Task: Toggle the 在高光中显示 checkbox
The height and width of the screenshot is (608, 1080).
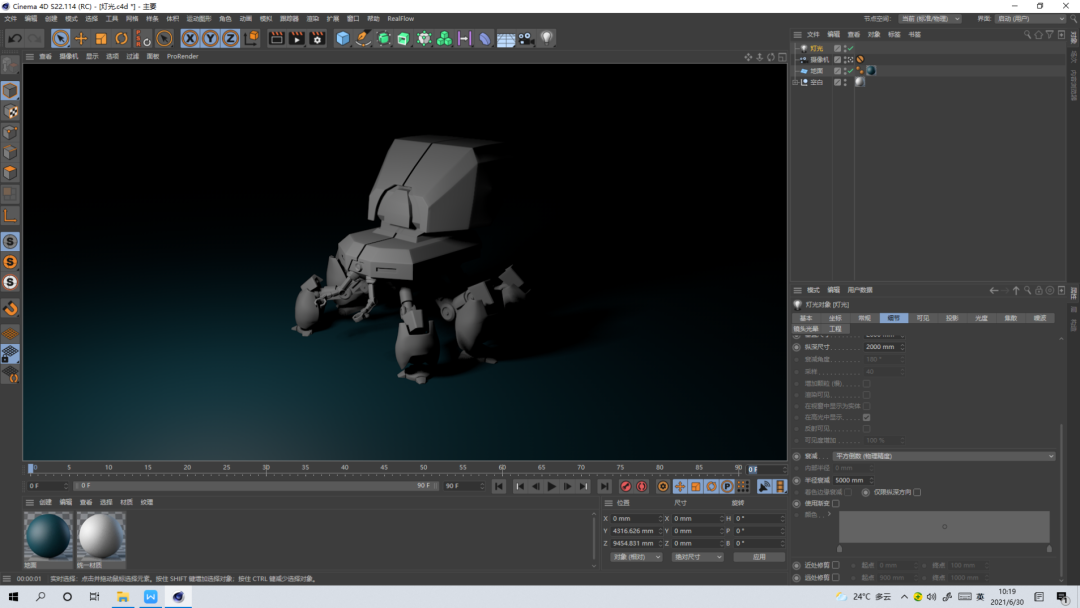Action: click(x=866, y=417)
